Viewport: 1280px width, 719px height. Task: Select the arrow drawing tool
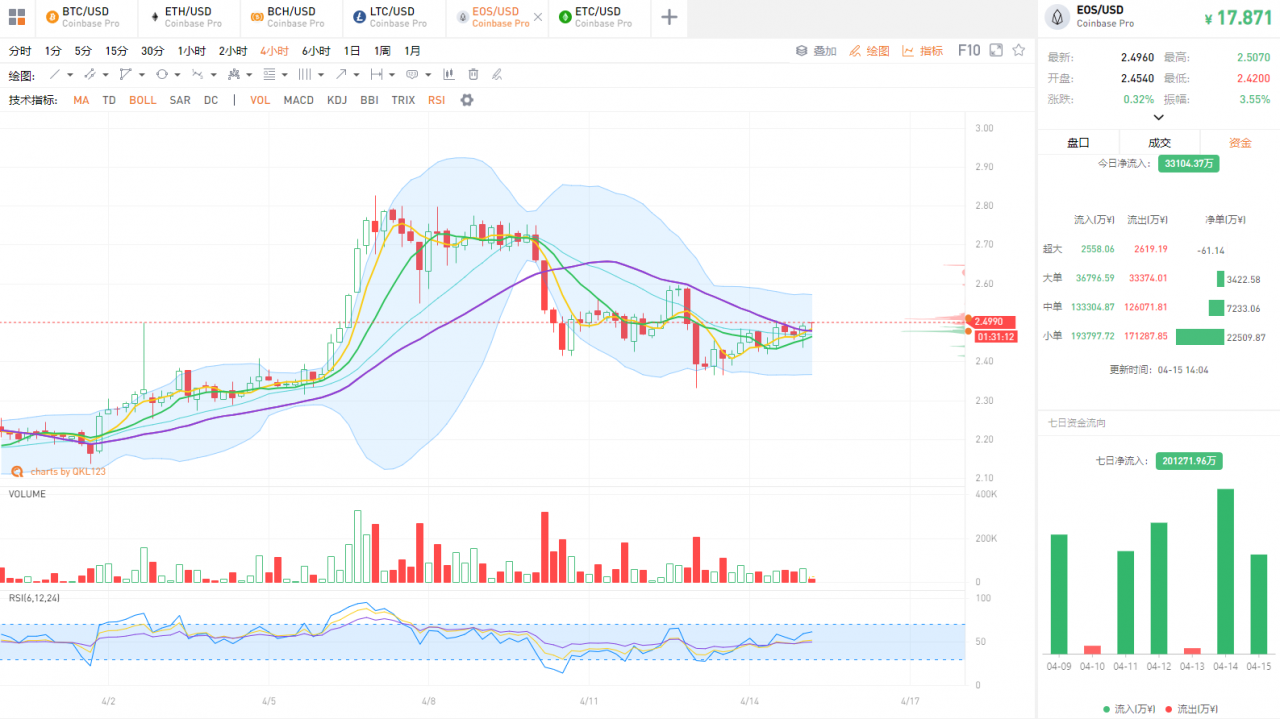[340, 74]
